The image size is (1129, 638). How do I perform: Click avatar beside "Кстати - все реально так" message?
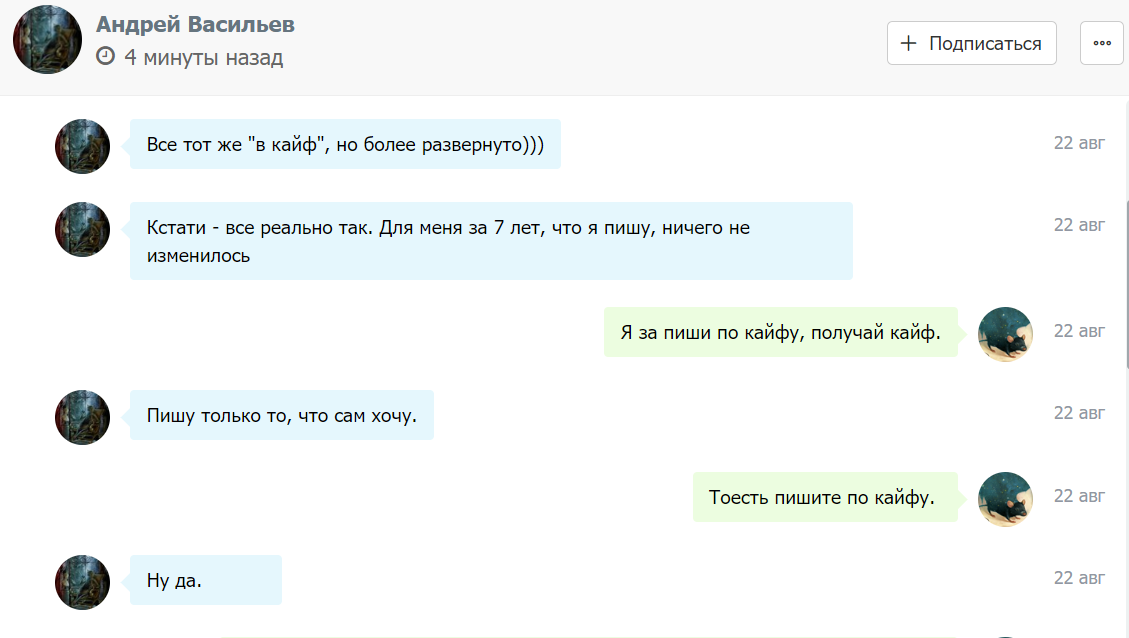[x=82, y=229]
